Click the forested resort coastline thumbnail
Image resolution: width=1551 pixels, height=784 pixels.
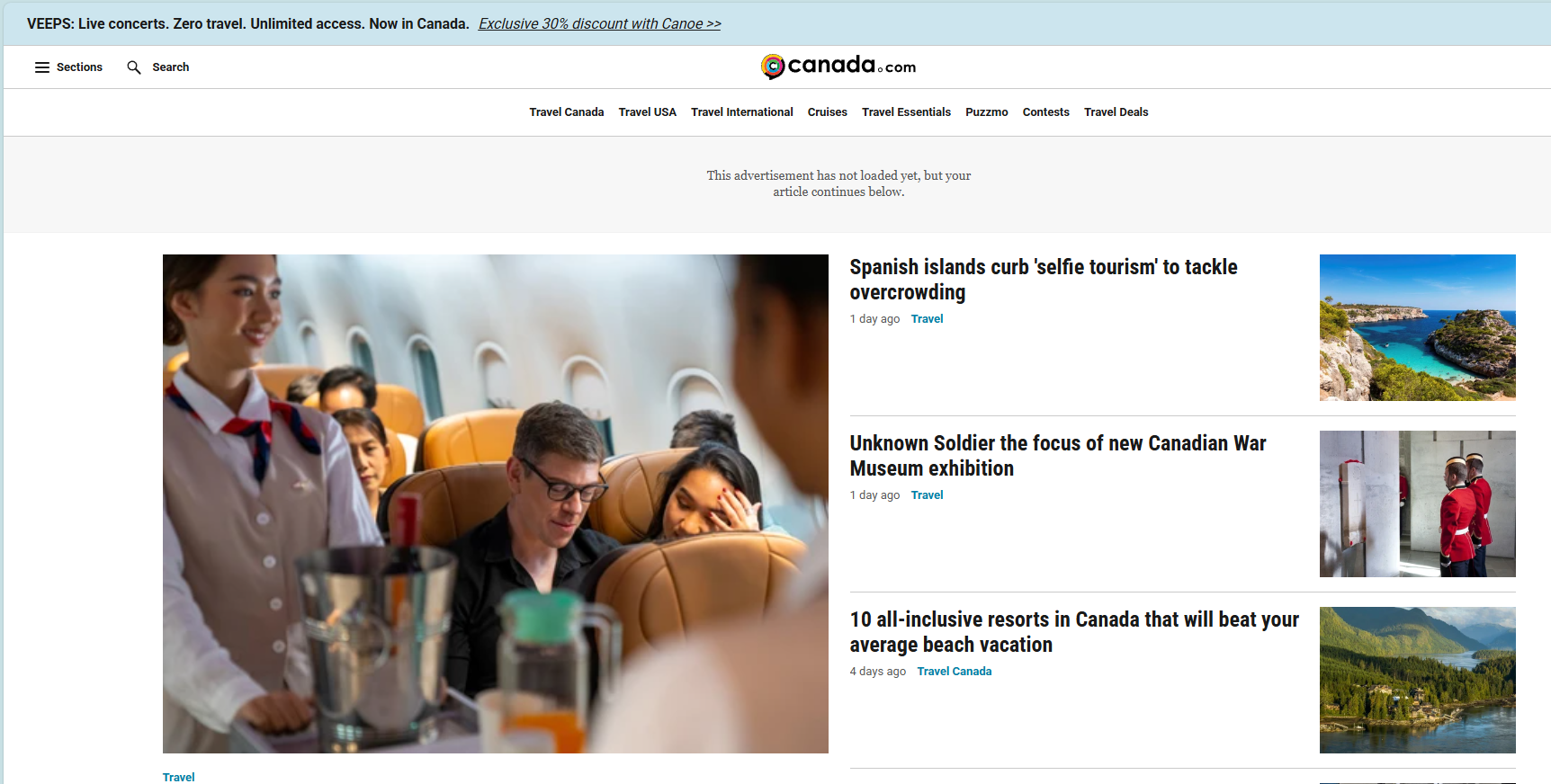pyautogui.click(x=1418, y=680)
